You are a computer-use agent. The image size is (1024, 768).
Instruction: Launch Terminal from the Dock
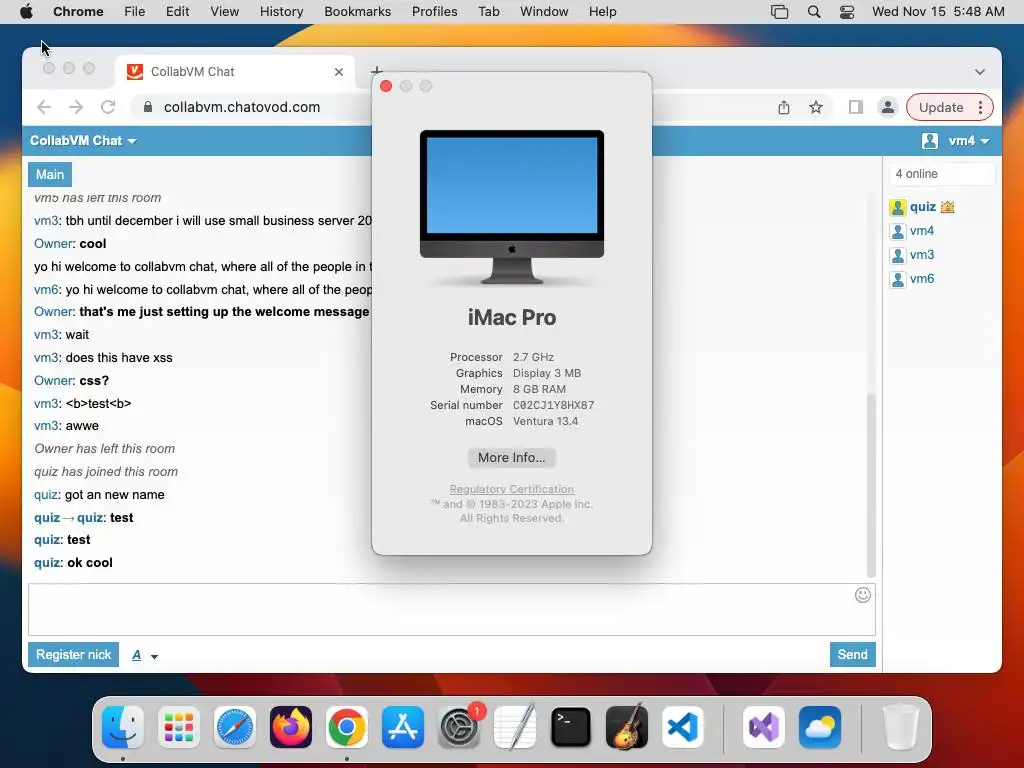click(571, 727)
